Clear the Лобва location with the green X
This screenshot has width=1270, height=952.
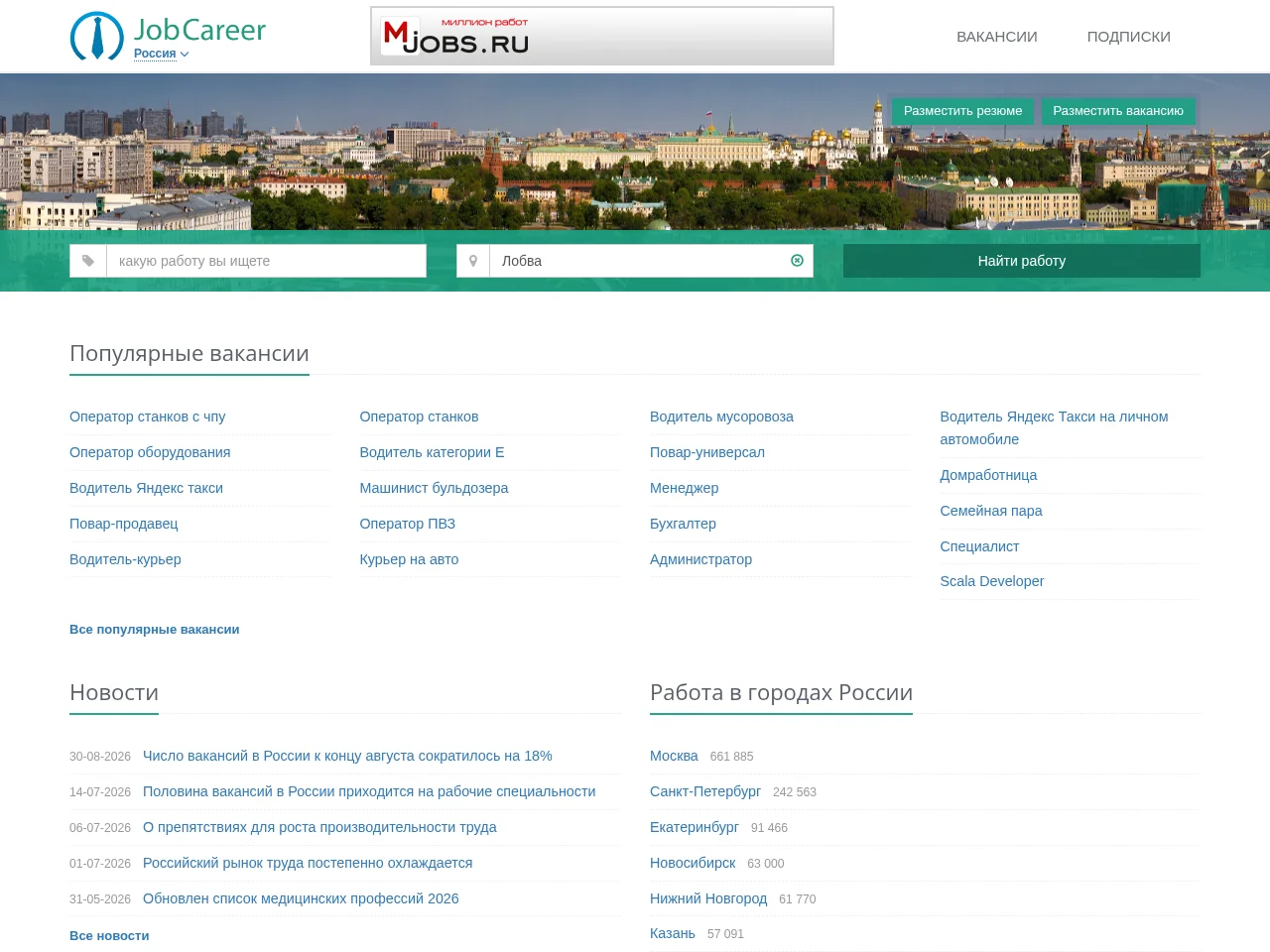tap(797, 261)
